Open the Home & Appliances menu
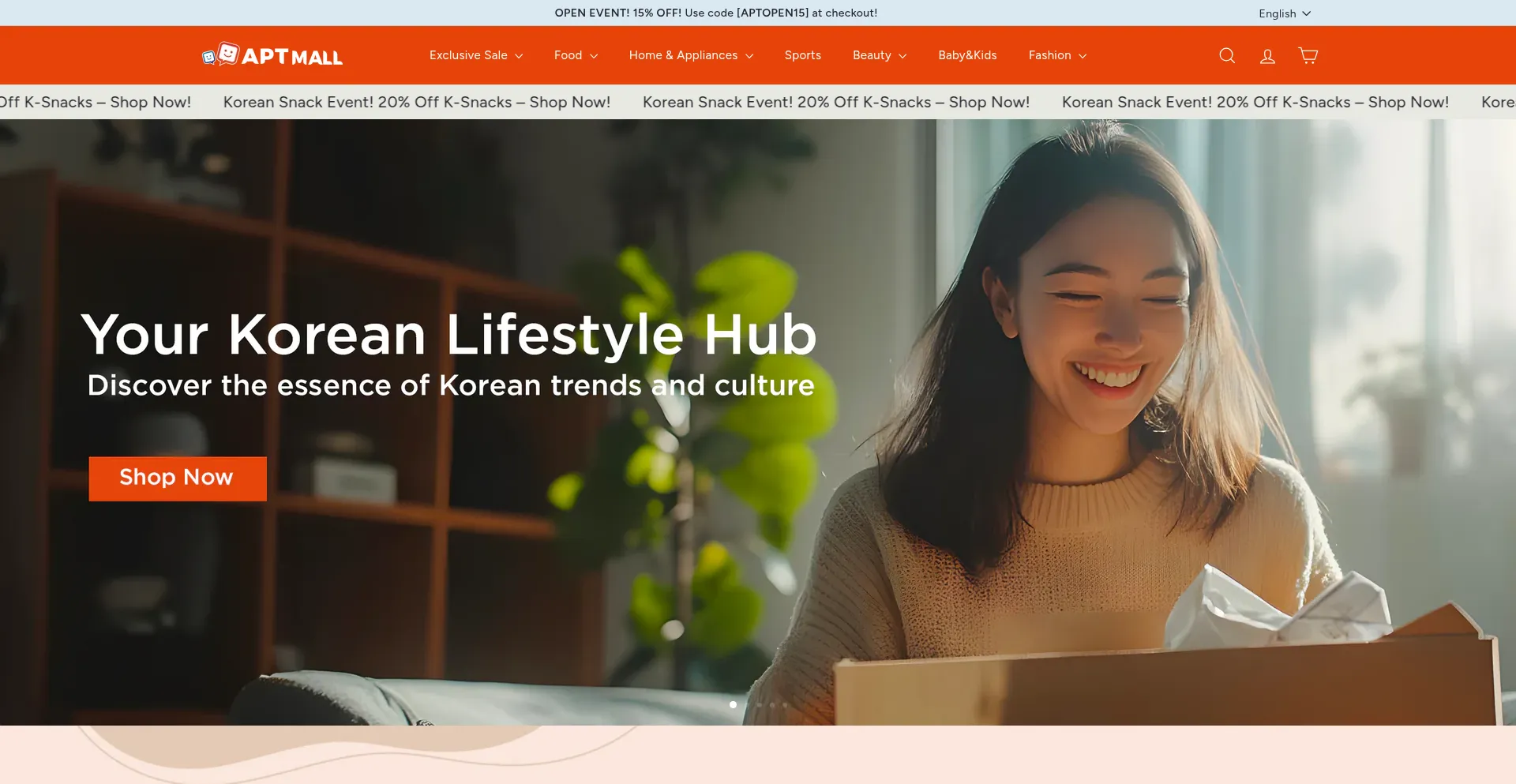 pyautogui.click(x=691, y=55)
